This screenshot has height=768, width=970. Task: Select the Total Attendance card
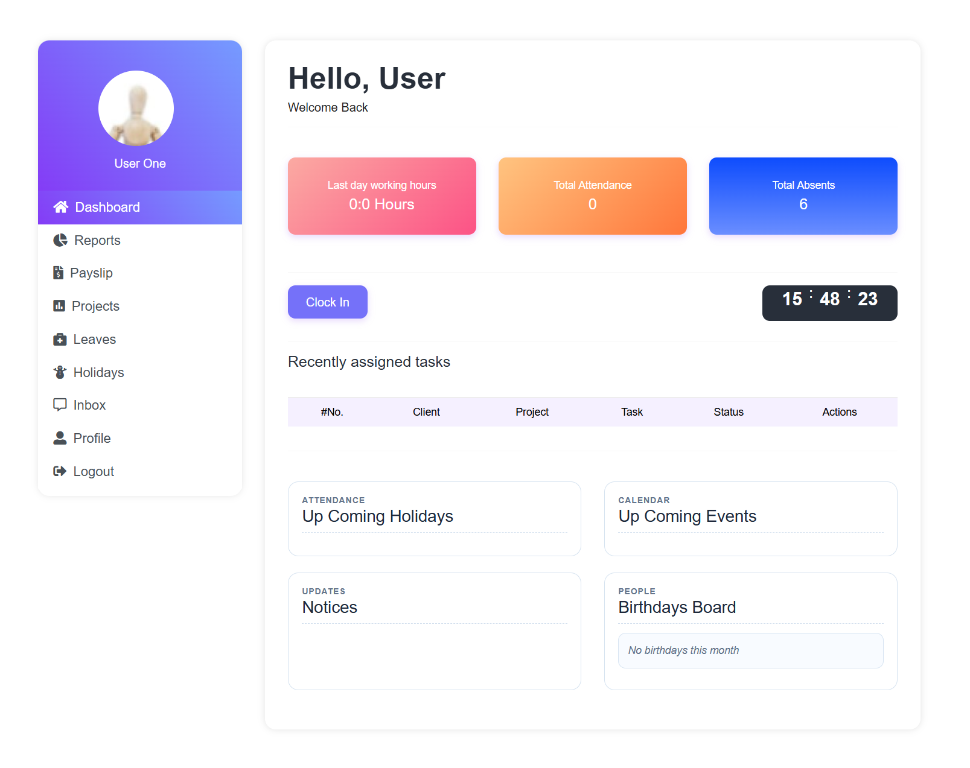[593, 196]
